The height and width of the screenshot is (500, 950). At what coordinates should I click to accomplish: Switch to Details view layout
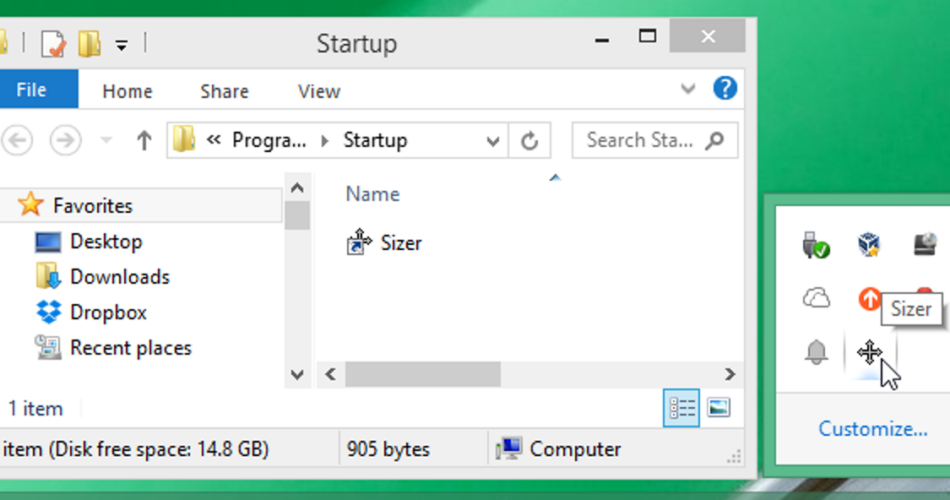click(x=683, y=407)
